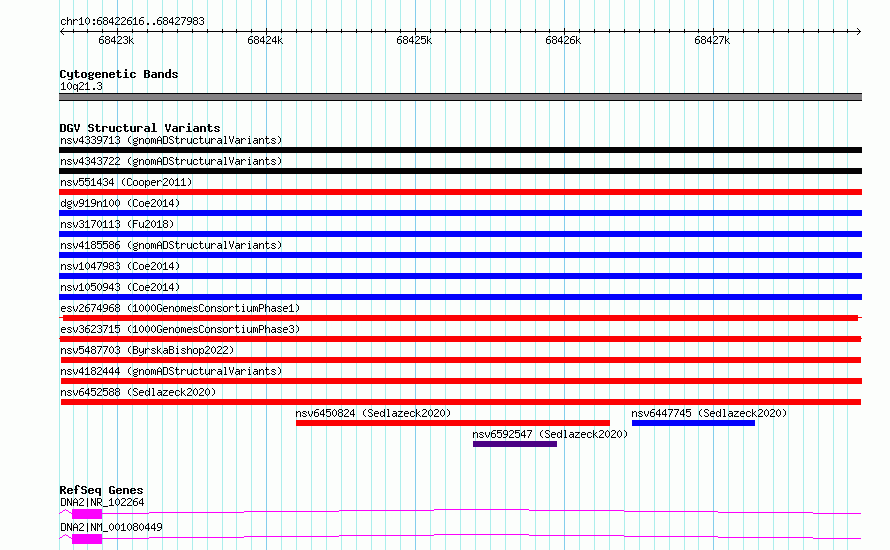Click the ruler's right arrowhead
The height and width of the screenshot is (550, 890).
coord(858,31)
